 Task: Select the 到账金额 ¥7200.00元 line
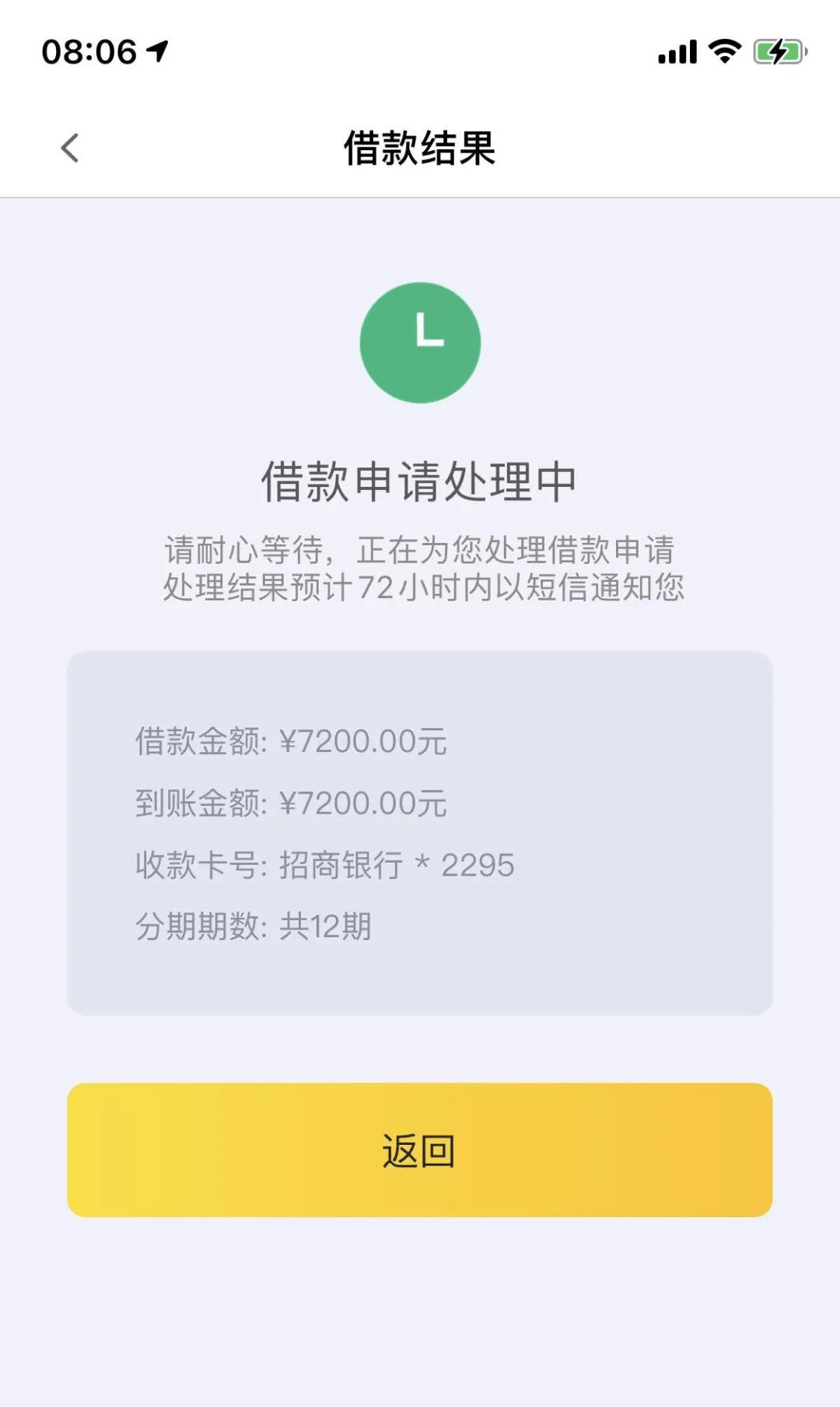(x=291, y=803)
